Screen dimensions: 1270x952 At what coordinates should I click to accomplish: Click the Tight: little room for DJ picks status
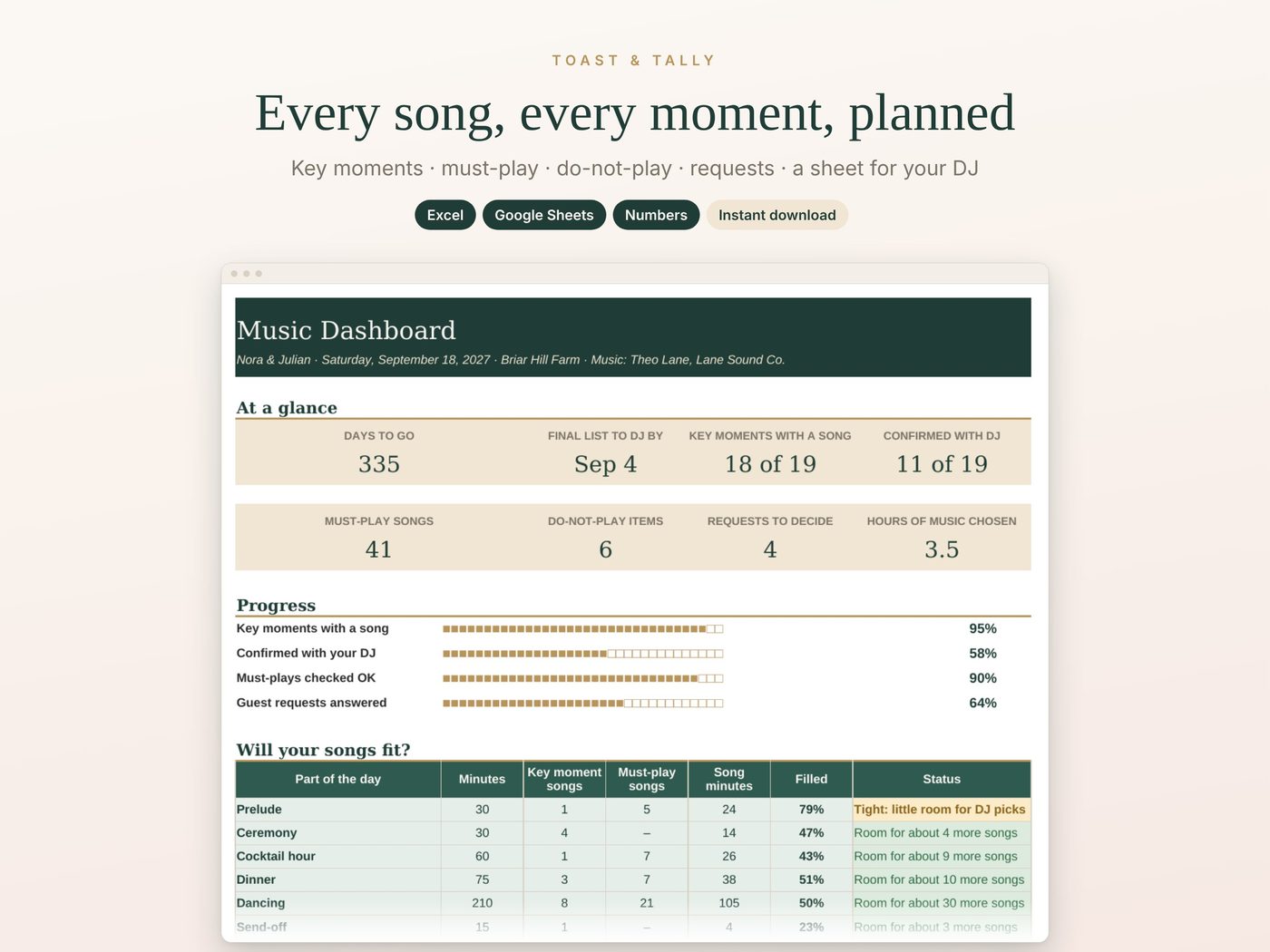coord(940,810)
